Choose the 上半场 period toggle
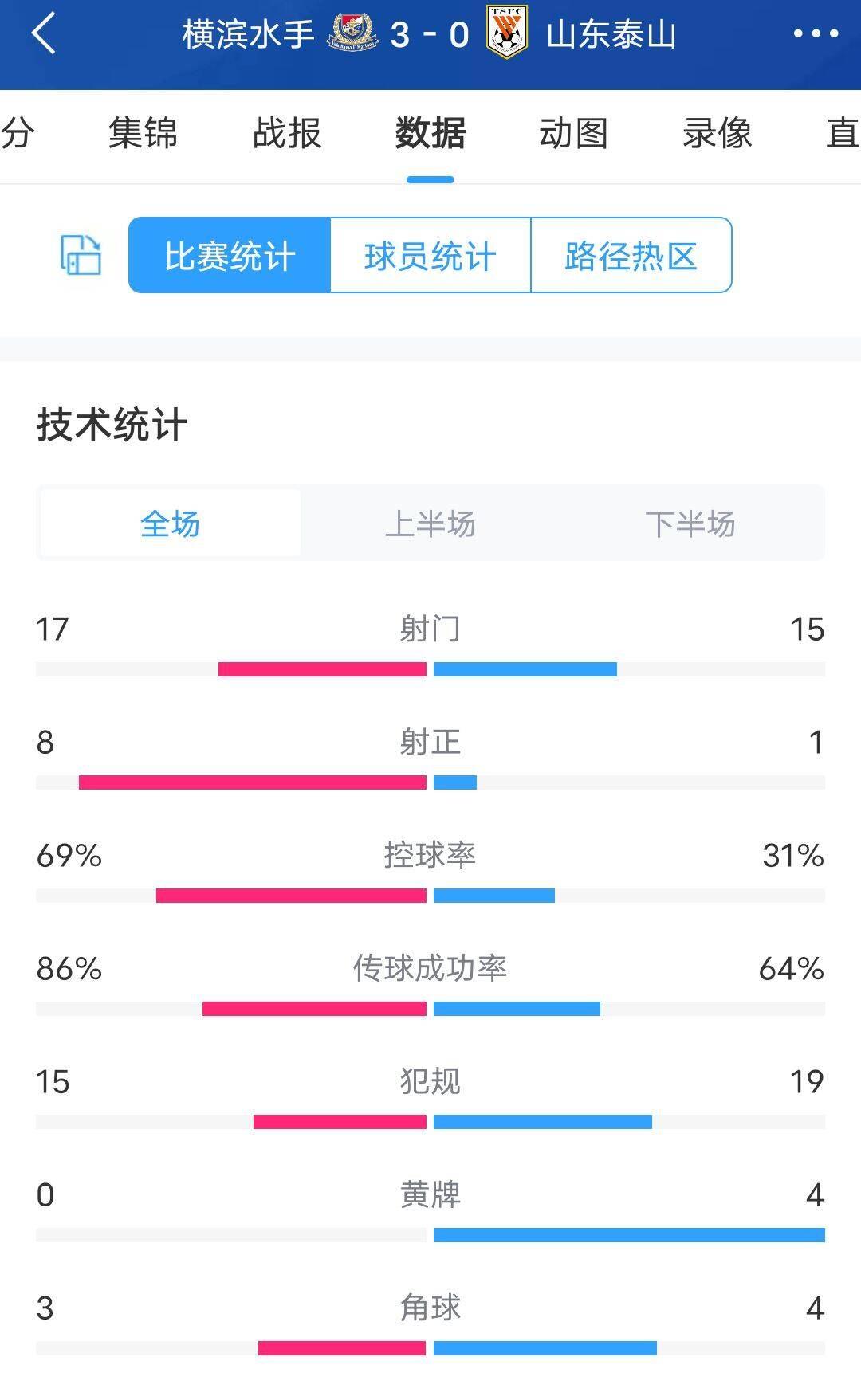This screenshot has height=1400, width=861. (x=431, y=524)
